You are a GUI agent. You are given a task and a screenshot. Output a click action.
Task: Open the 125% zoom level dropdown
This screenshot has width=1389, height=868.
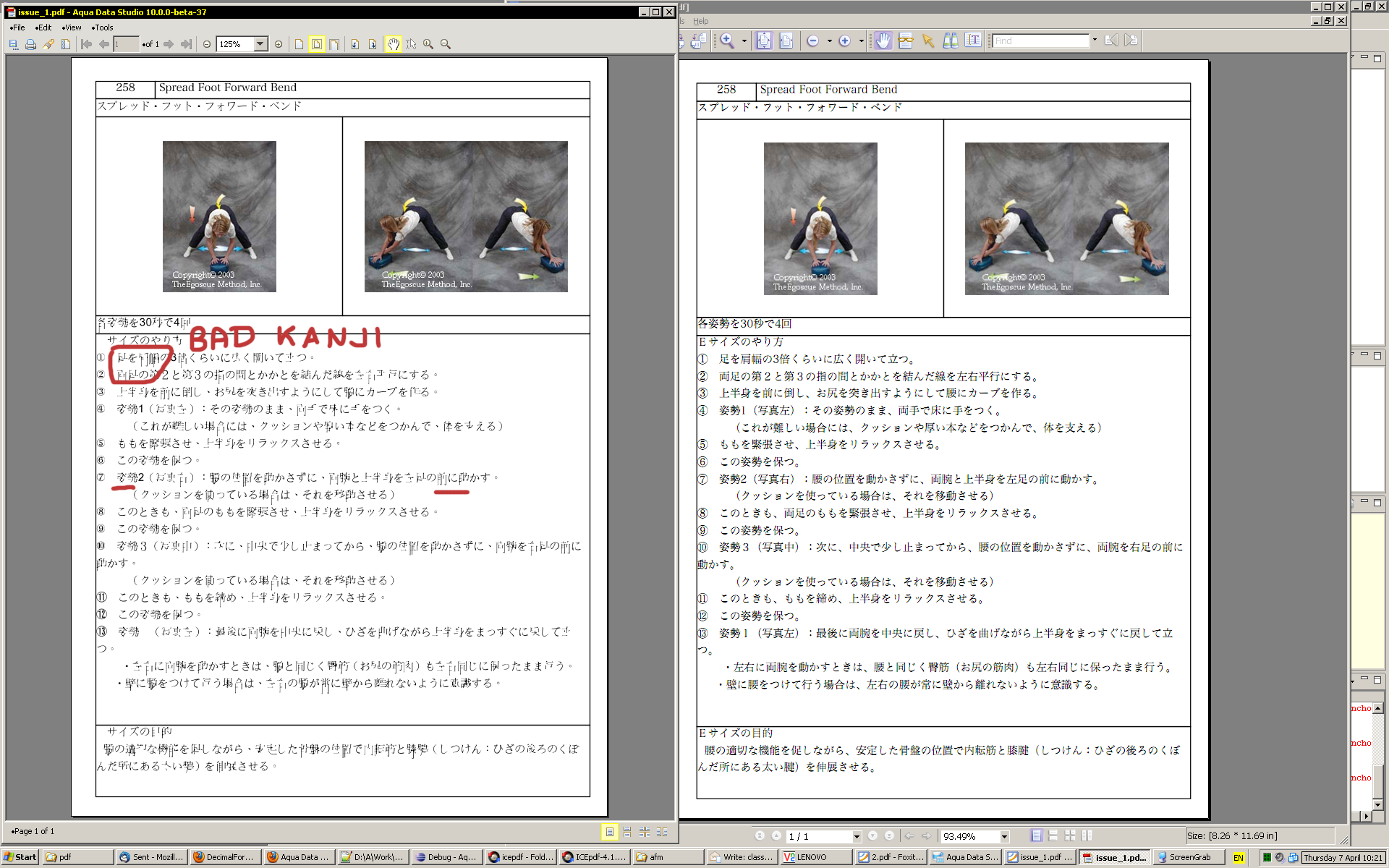[261, 44]
